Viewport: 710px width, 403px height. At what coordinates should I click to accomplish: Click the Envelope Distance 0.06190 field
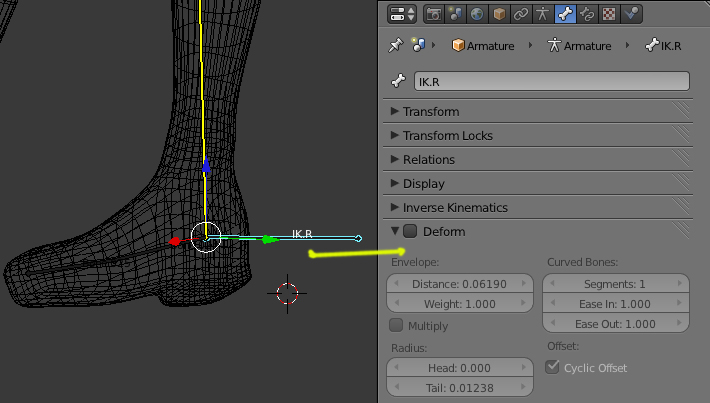click(460, 284)
